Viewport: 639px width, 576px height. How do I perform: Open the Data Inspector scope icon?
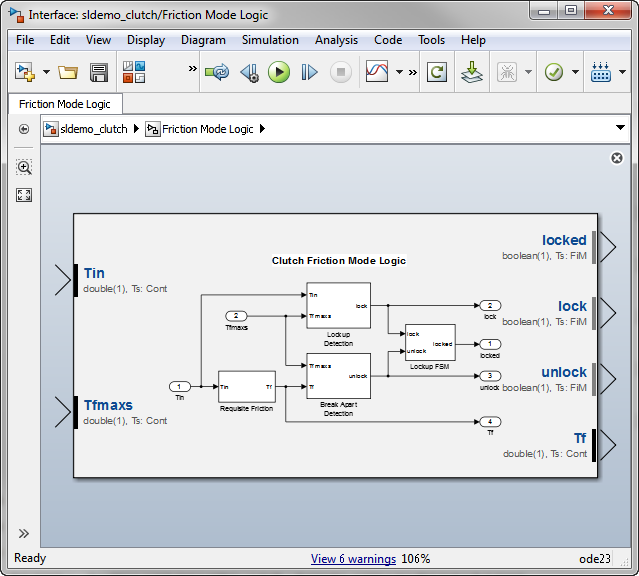(377, 72)
